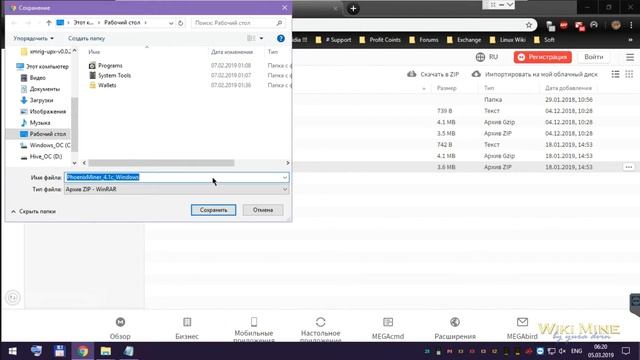This screenshot has width=640, height=360.
Task: Click the up arrow navigation button
Action: (49, 23)
